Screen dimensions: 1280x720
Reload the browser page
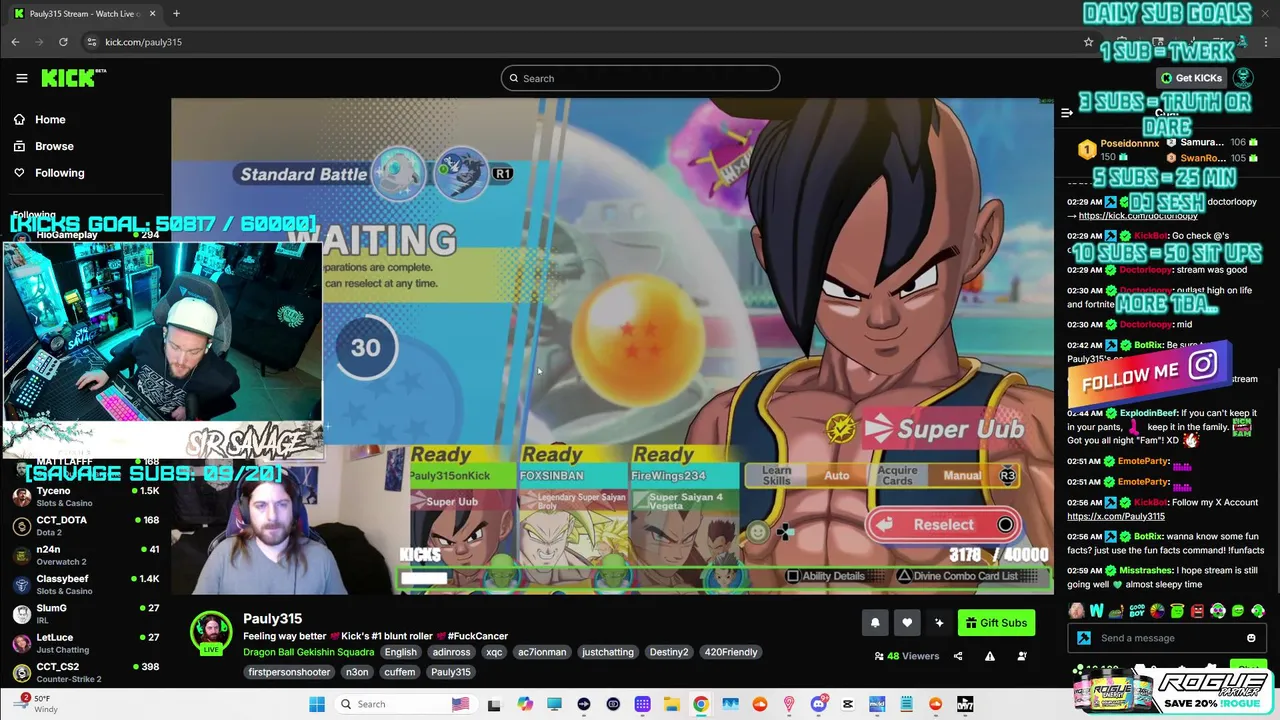(x=63, y=42)
